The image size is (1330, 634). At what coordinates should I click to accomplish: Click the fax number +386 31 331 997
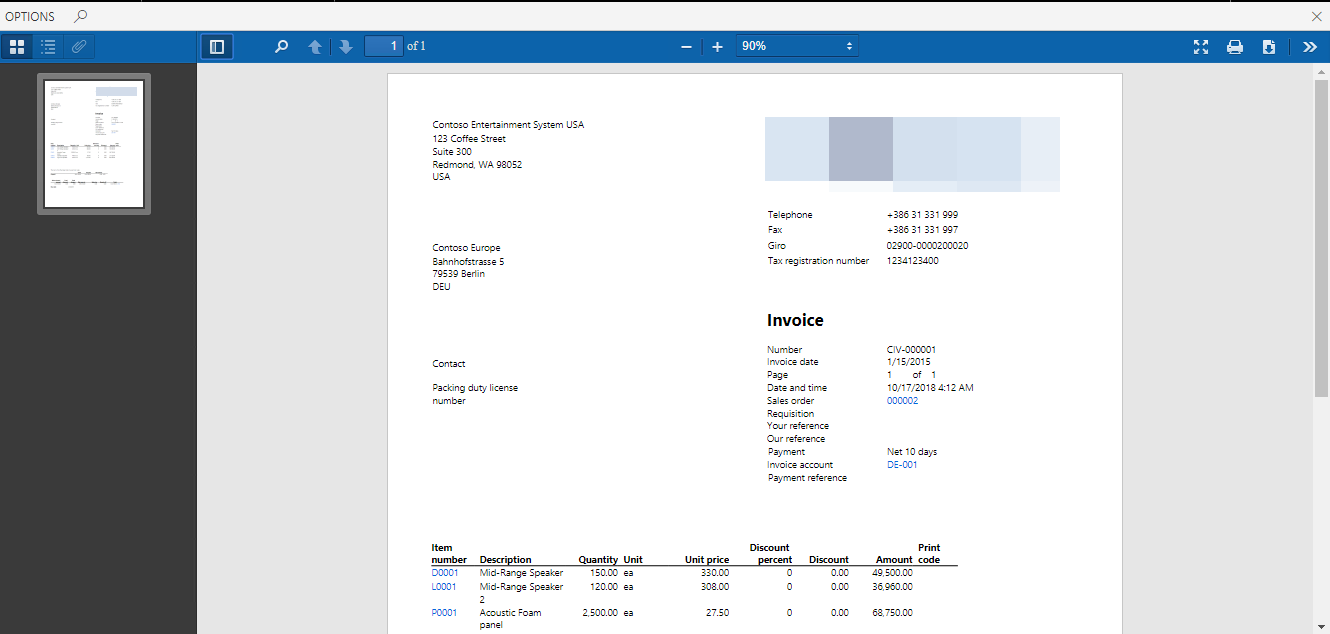[x=922, y=230]
